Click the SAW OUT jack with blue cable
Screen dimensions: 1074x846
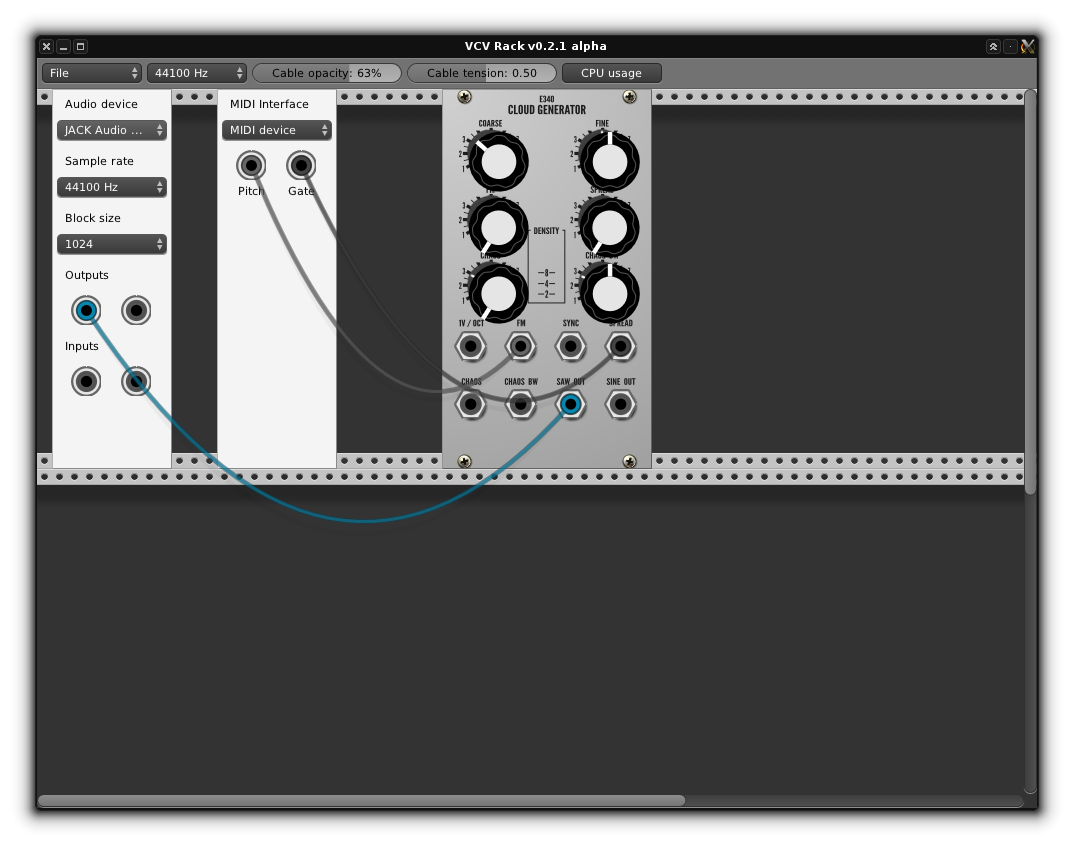click(571, 405)
